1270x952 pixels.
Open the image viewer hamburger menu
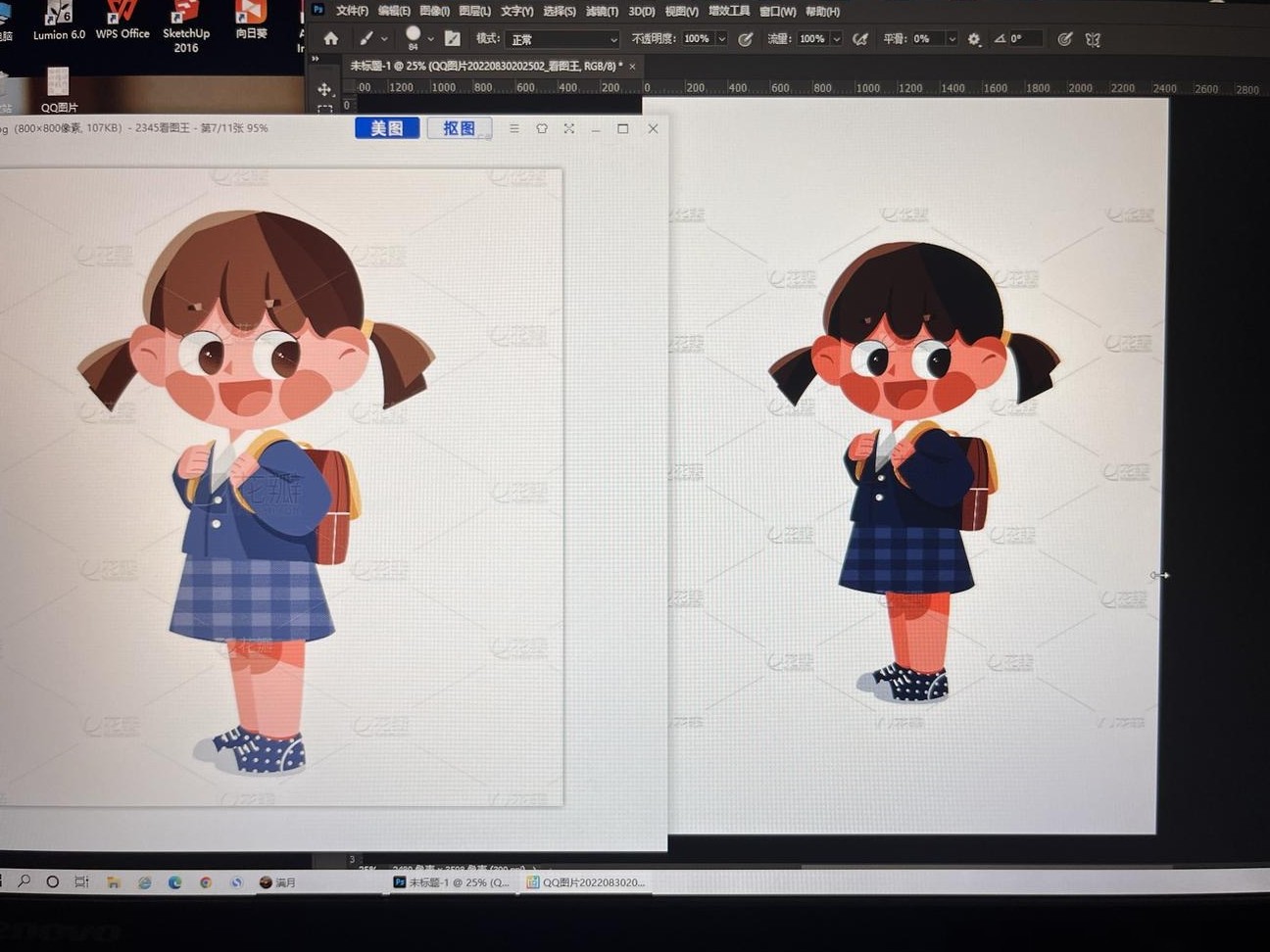(x=514, y=128)
